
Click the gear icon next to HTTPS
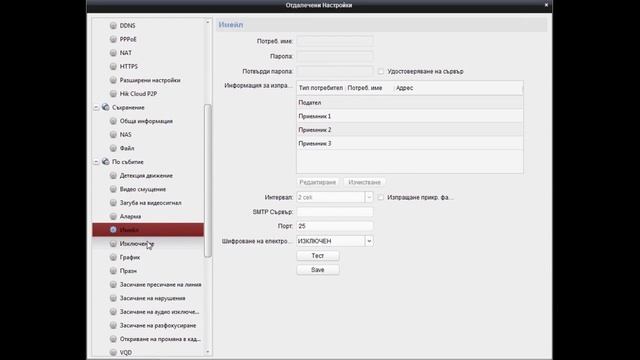[x=113, y=66]
